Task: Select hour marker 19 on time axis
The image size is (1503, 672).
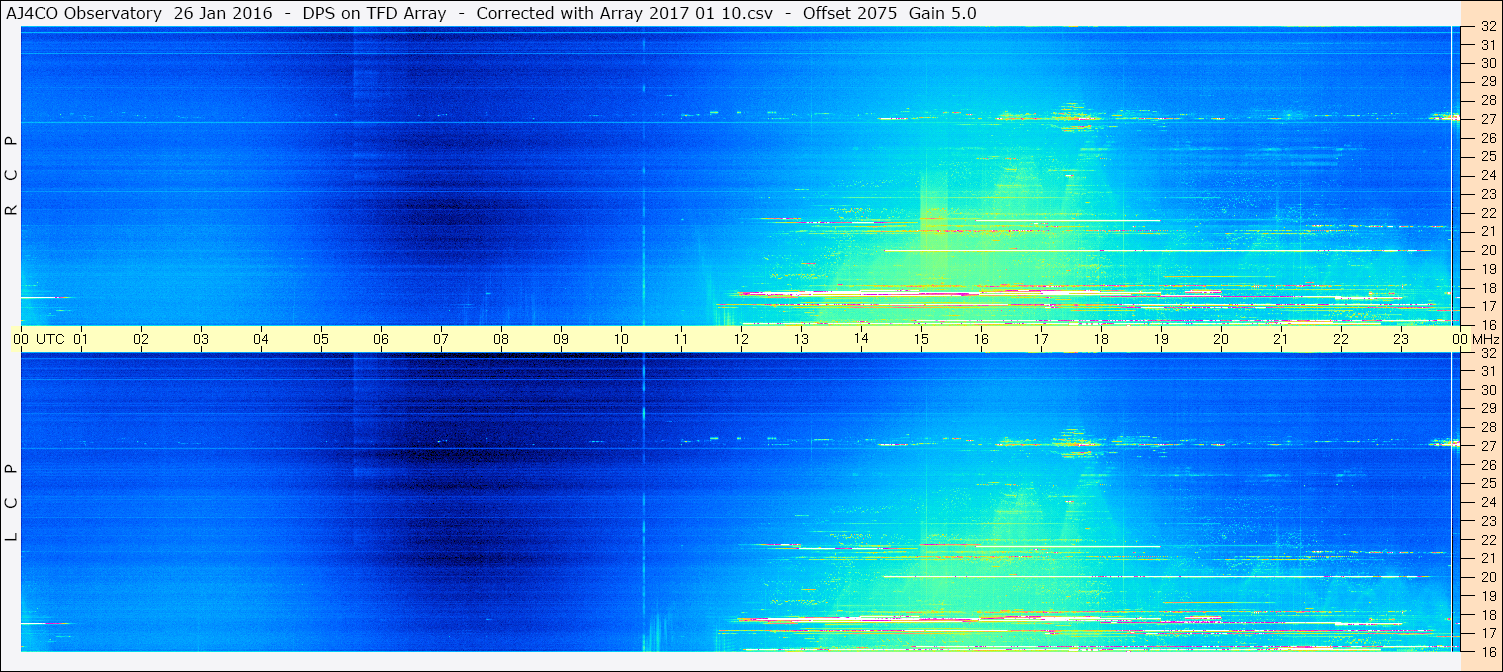Action: (1161, 339)
